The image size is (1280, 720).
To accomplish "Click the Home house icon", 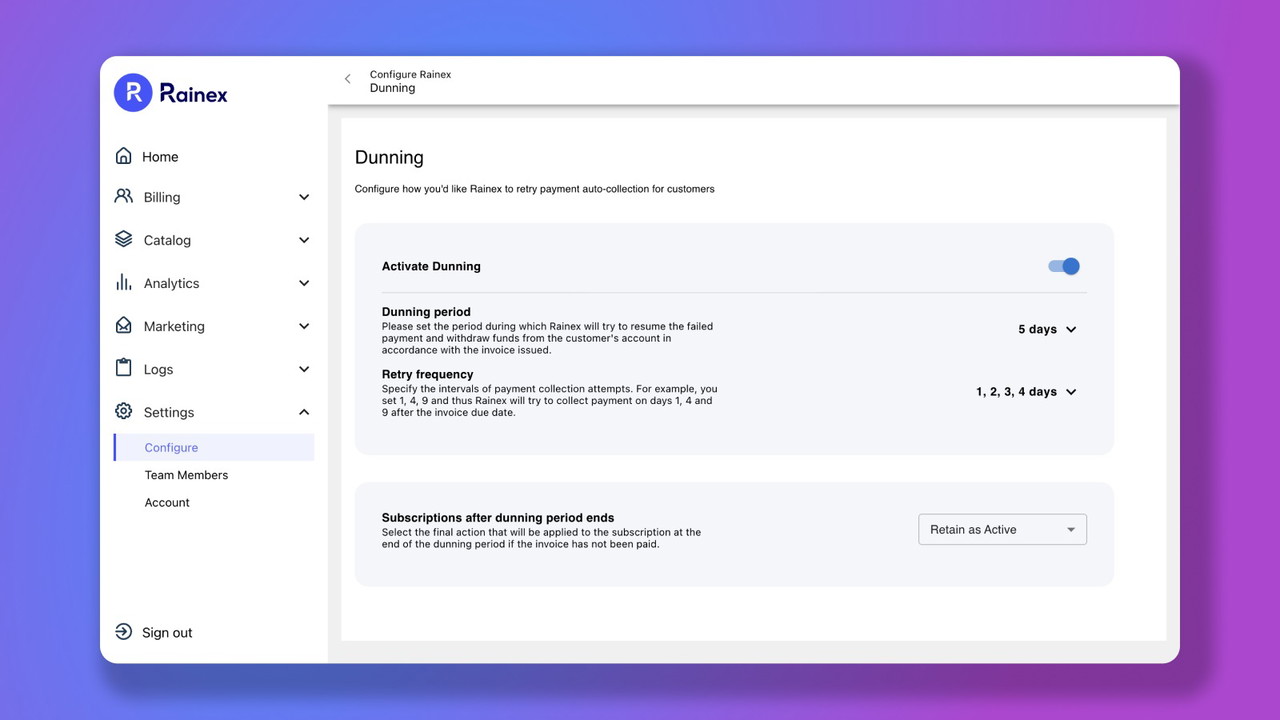I will pos(124,156).
